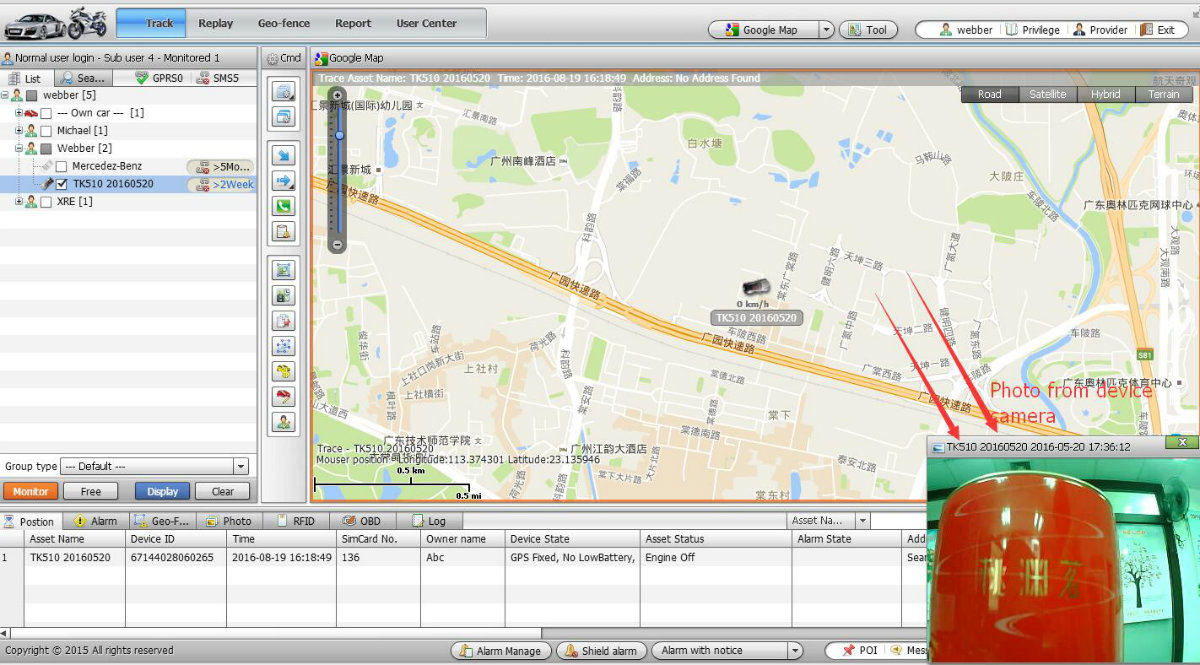
Task: Open the Google Map type dropdown
Action: (x=826, y=30)
